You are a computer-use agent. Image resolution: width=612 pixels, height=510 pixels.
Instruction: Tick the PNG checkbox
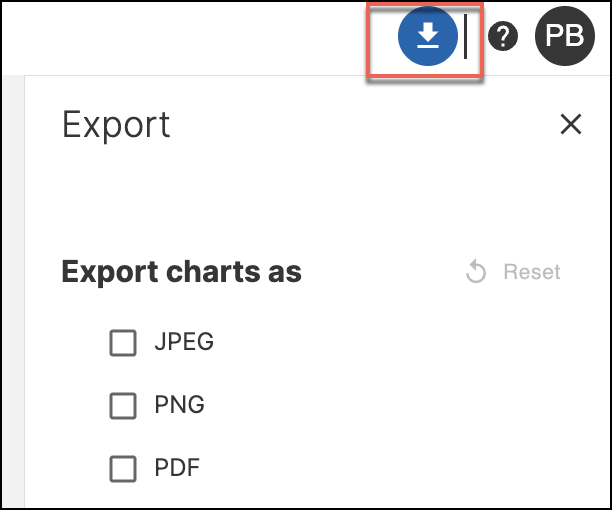click(123, 406)
